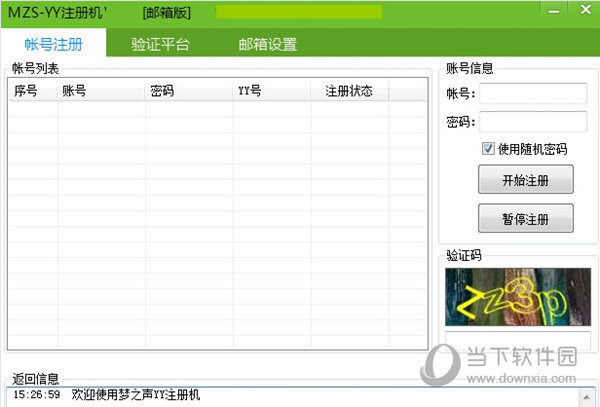
Task: Click the captcha entry field below the image
Action: click(x=518, y=339)
